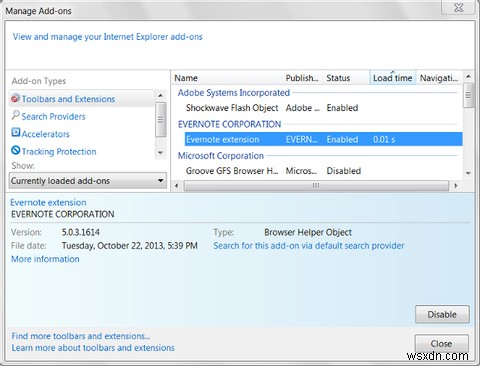Click the EVERNOTE CORPORATION group header
This screenshot has height=366, width=480.
pyautogui.click(x=229, y=124)
